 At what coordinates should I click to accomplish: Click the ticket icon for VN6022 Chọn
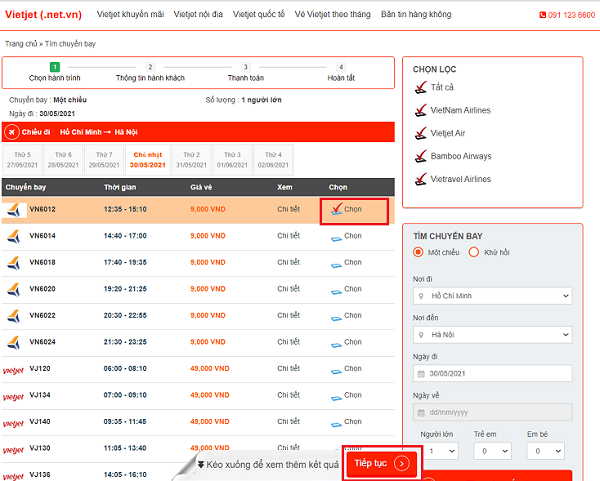pos(336,318)
